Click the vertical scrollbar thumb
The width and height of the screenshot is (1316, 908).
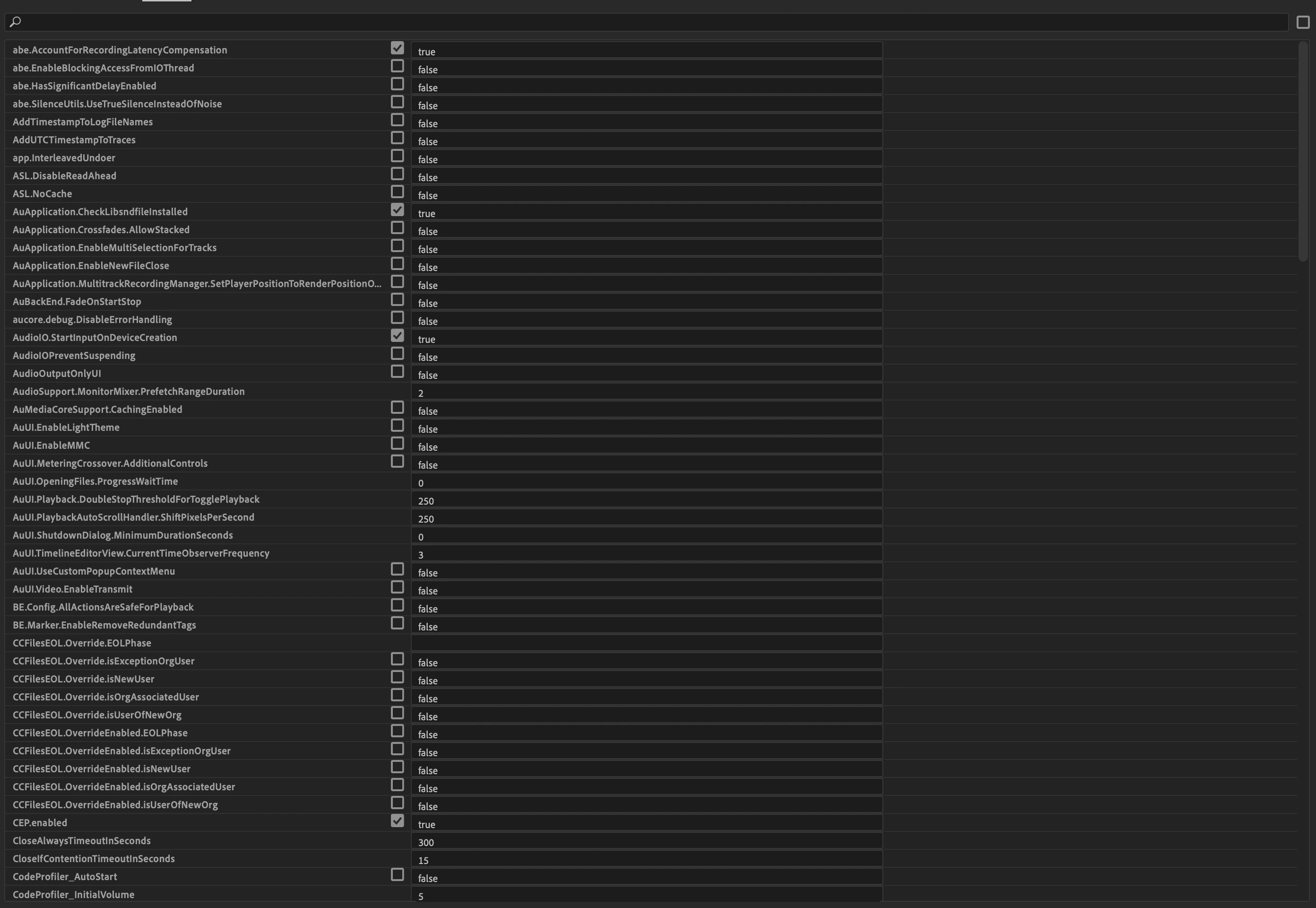click(x=1303, y=151)
